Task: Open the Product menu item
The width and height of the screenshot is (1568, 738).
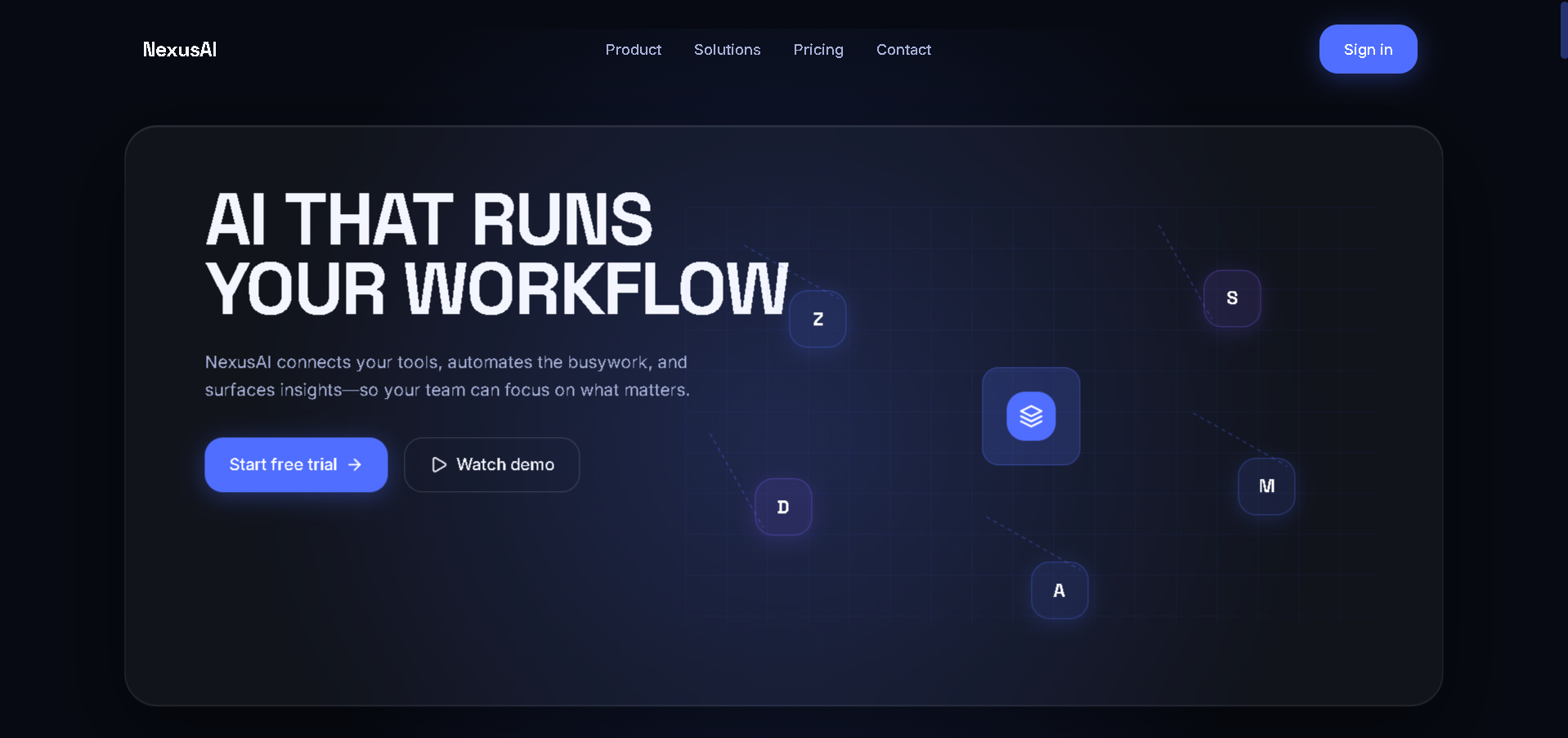Action: point(633,50)
